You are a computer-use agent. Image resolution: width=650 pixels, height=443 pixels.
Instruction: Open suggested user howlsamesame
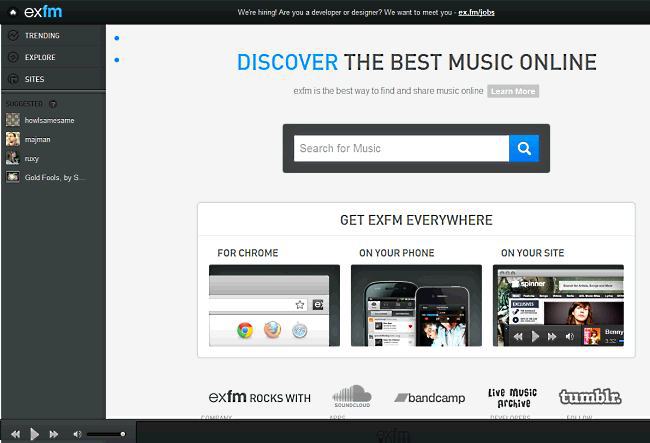[49, 120]
